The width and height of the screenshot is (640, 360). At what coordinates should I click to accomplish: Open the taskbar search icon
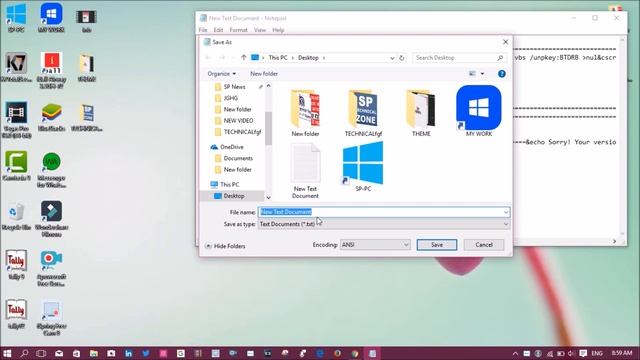[24, 353]
